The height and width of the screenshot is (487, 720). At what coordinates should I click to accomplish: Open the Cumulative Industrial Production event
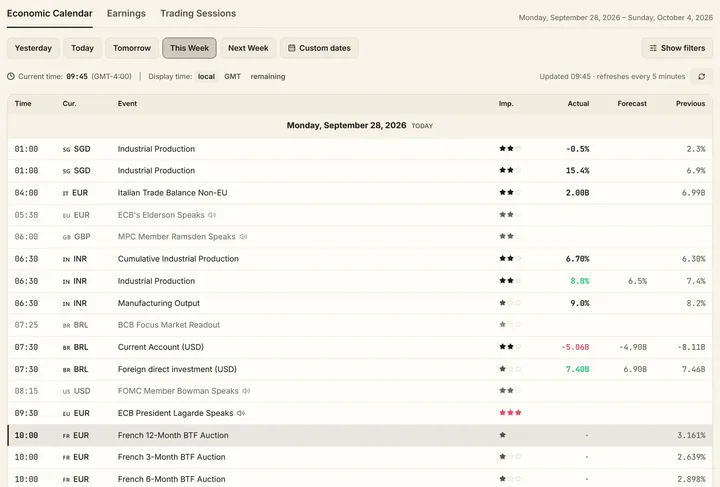(x=178, y=259)
